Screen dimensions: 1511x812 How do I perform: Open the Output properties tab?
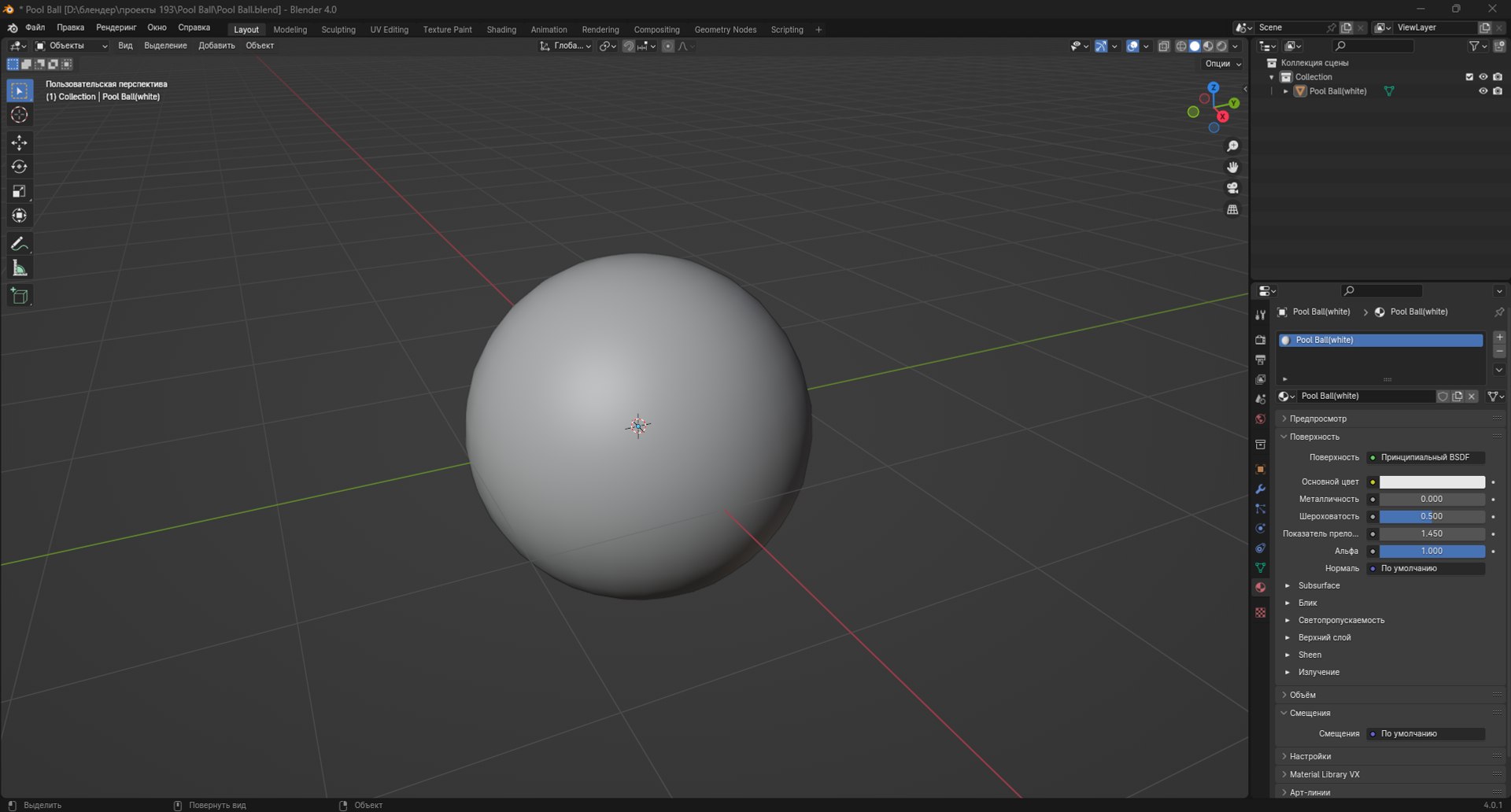tap(1260, 360)
